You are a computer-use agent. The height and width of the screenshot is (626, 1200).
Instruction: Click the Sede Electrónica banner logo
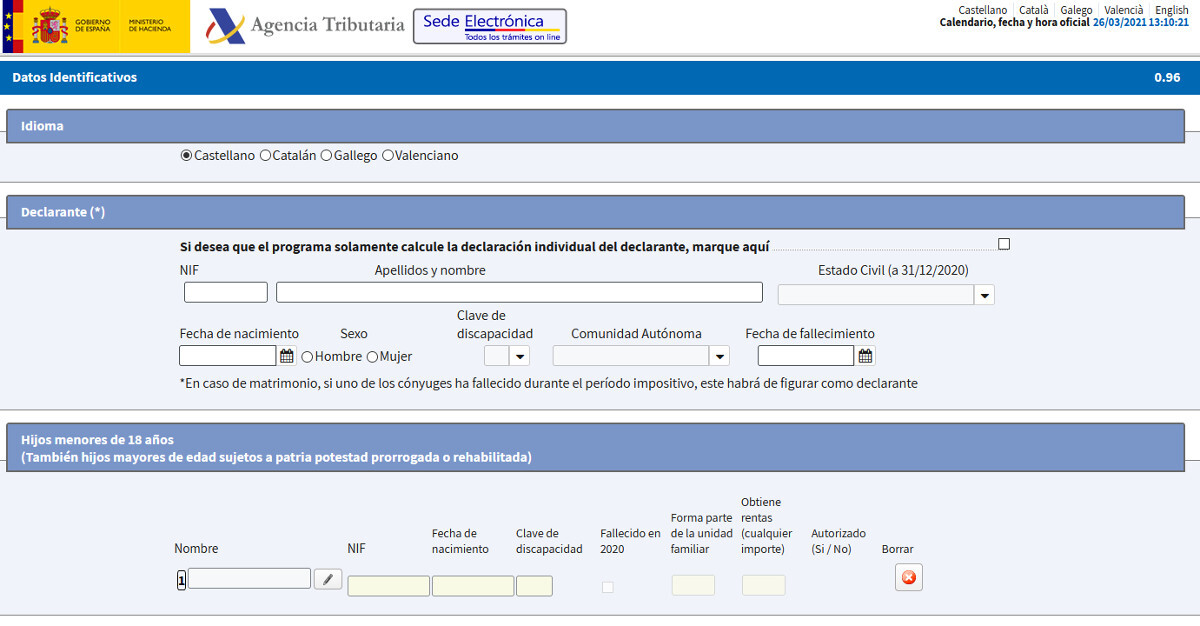pos(489,26)
